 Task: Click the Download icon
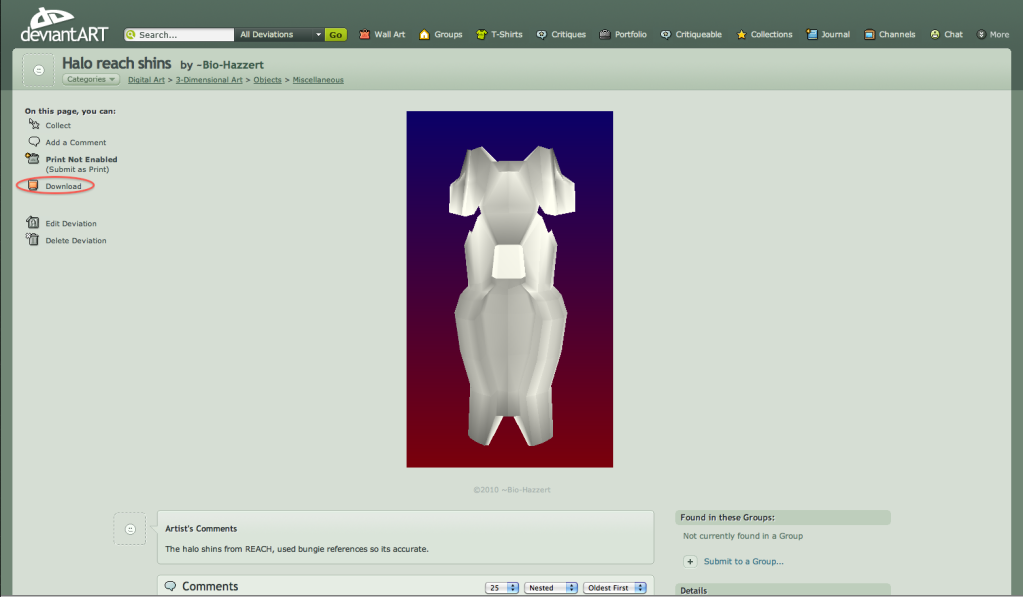click(x=33, y=185)
